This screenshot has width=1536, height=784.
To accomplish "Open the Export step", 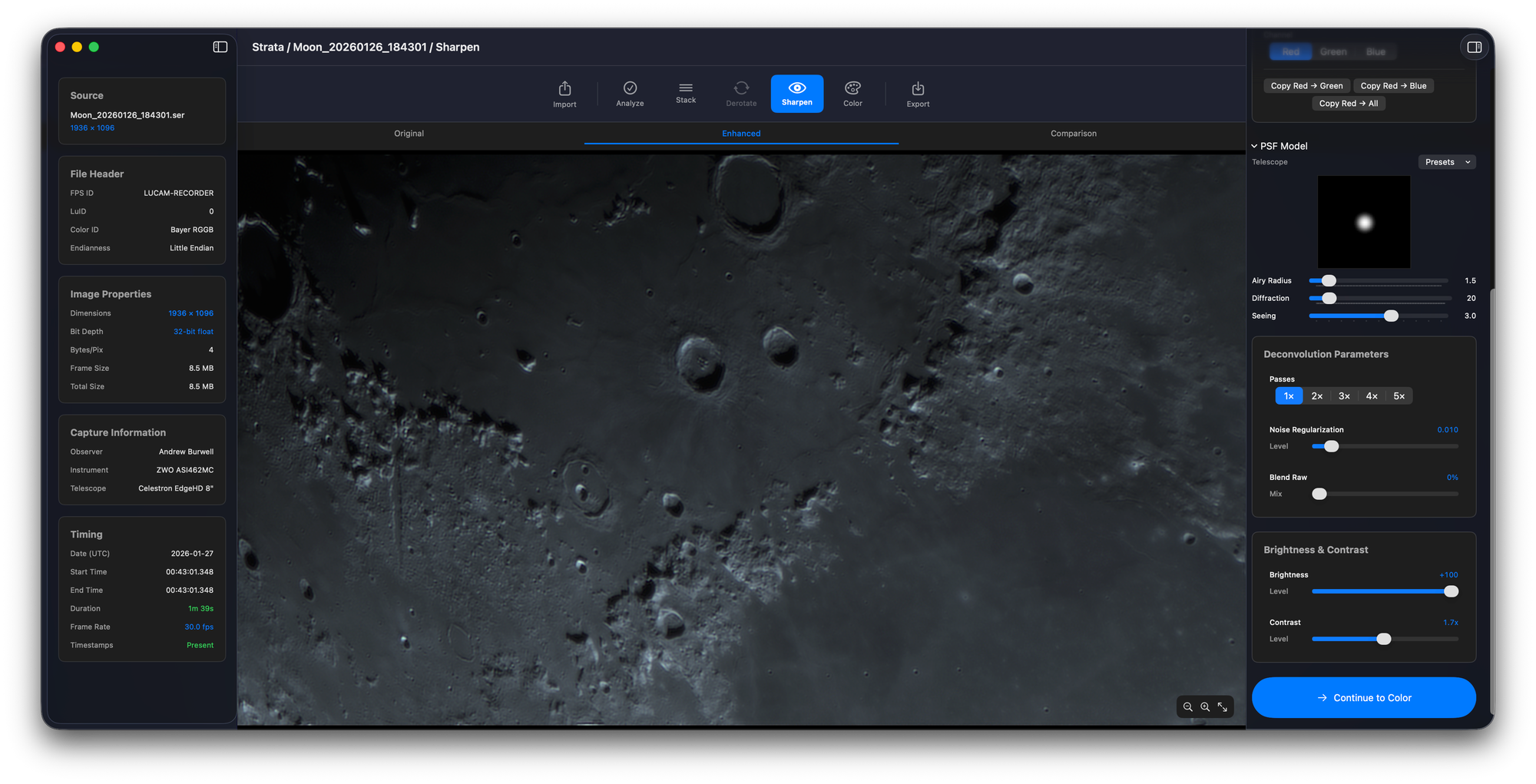I will [x=918, y=94].
